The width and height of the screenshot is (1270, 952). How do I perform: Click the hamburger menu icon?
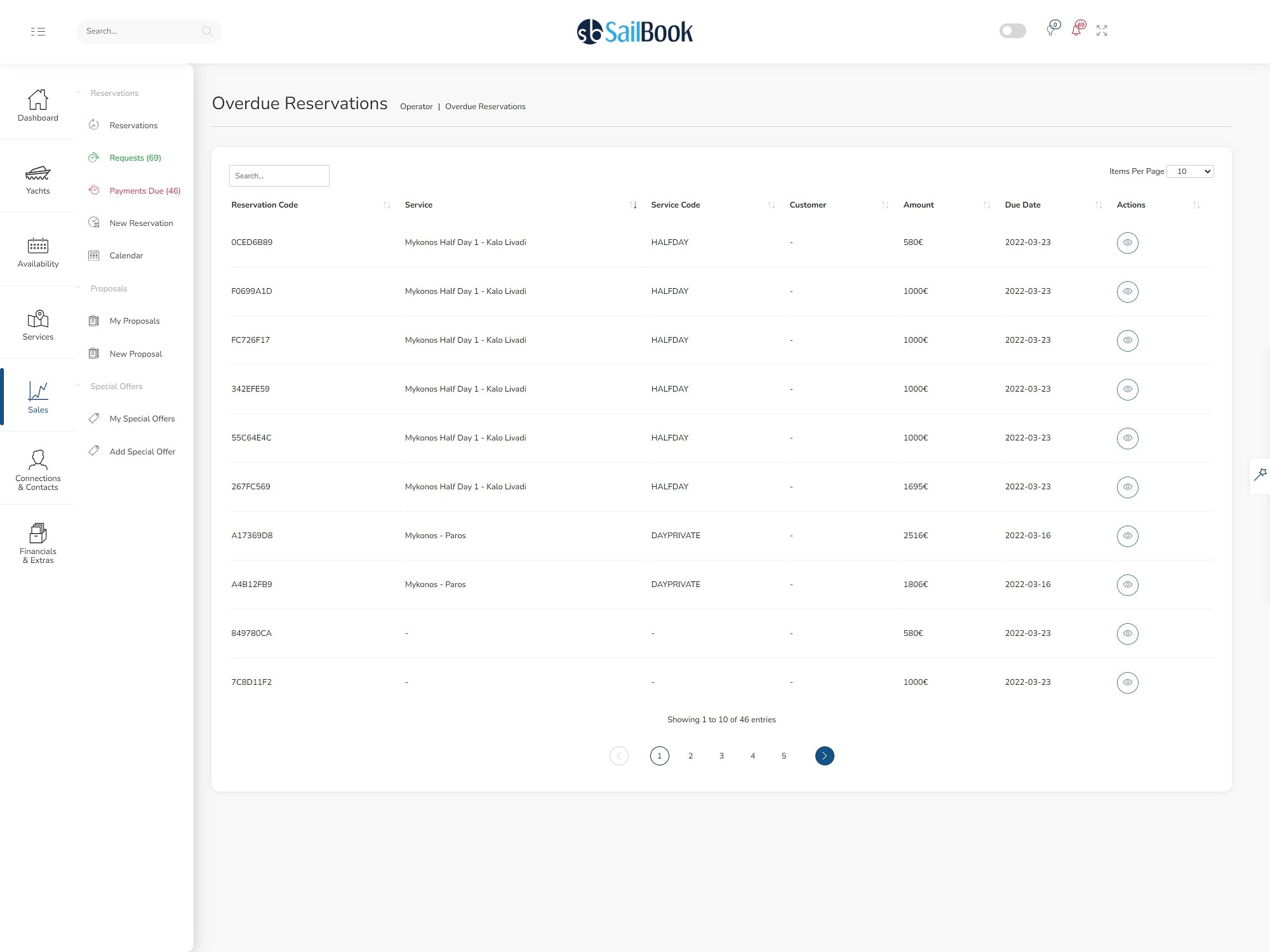(x=37, y=31)
